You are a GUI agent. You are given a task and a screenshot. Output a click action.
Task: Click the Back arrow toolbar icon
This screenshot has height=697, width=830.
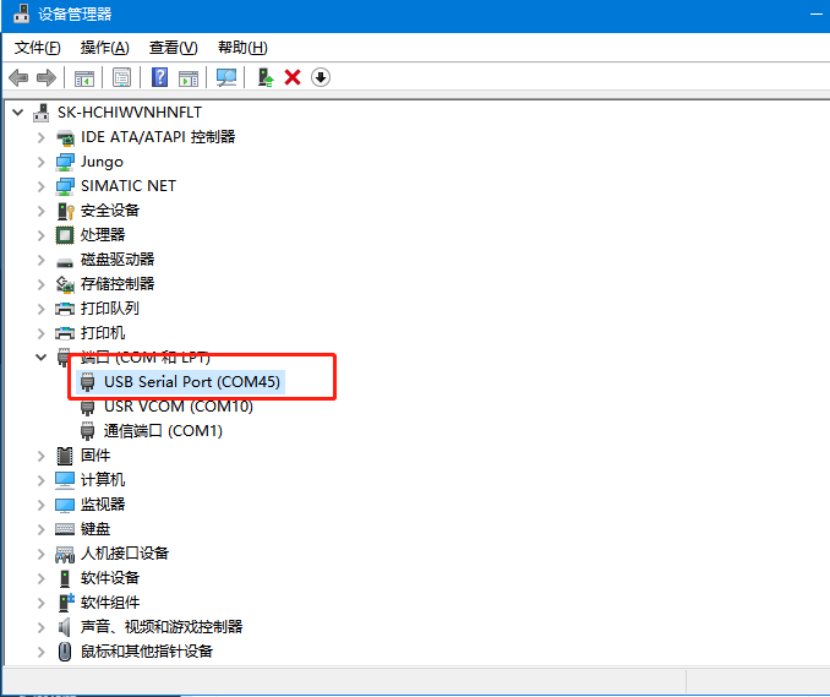pyautogui.click(x=18, y=78)
